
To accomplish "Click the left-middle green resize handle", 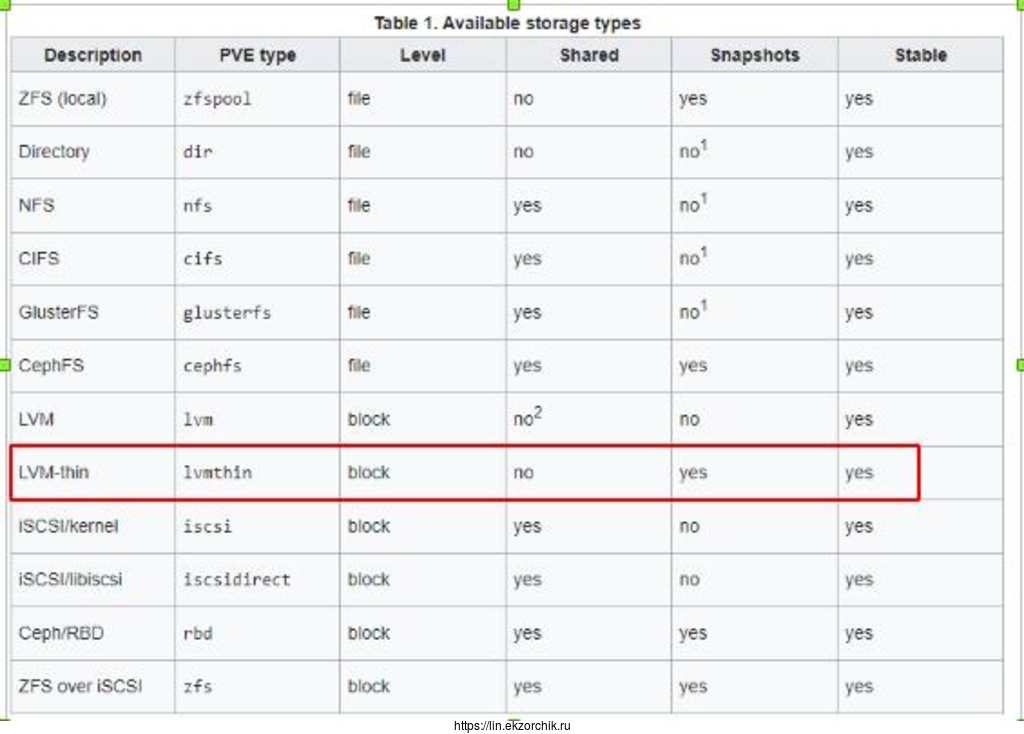I will [x=4, y=365].
